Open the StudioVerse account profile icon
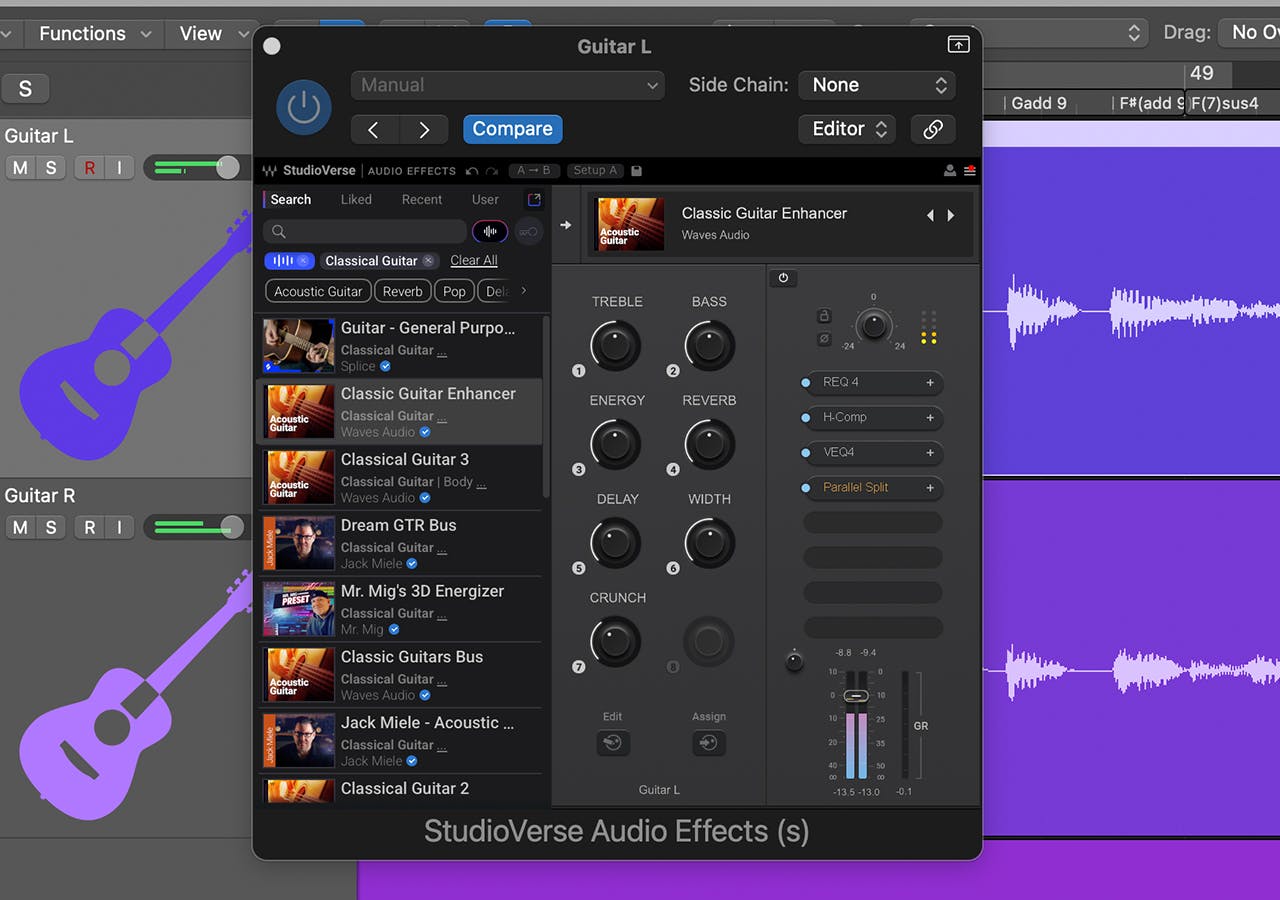The image size is (1280, 900). (x=949, y=171)
